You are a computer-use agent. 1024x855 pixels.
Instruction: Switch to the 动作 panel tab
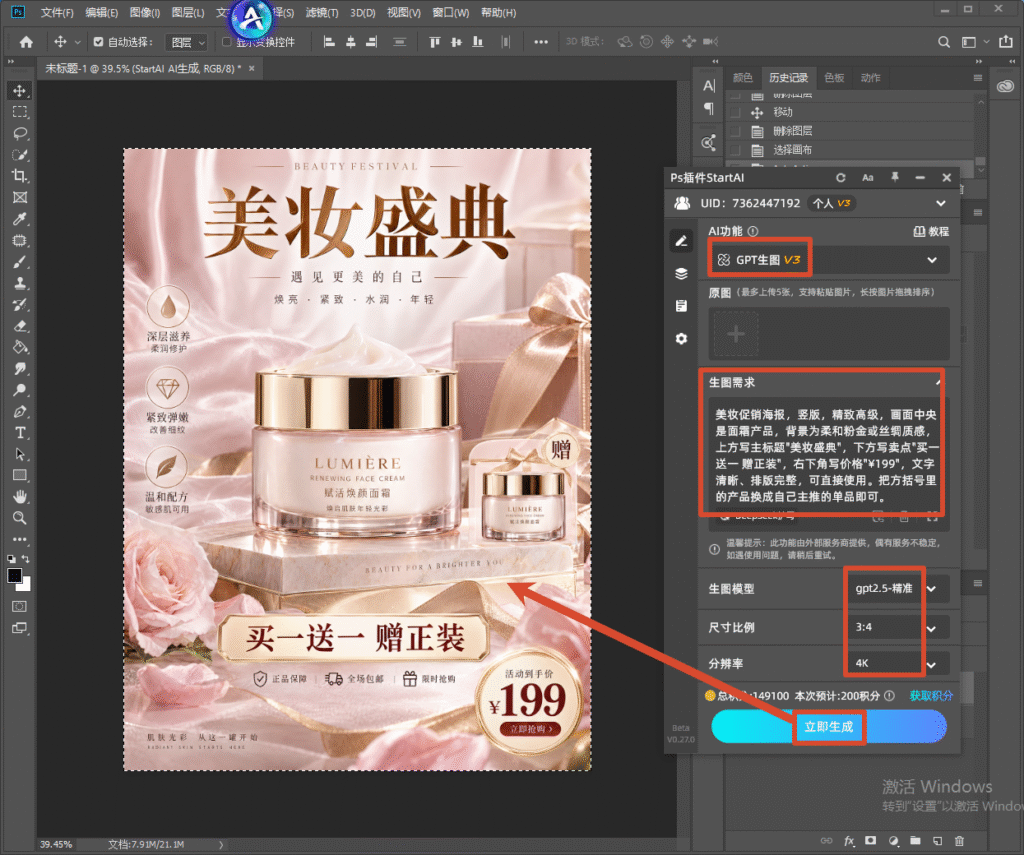(871, 78)
